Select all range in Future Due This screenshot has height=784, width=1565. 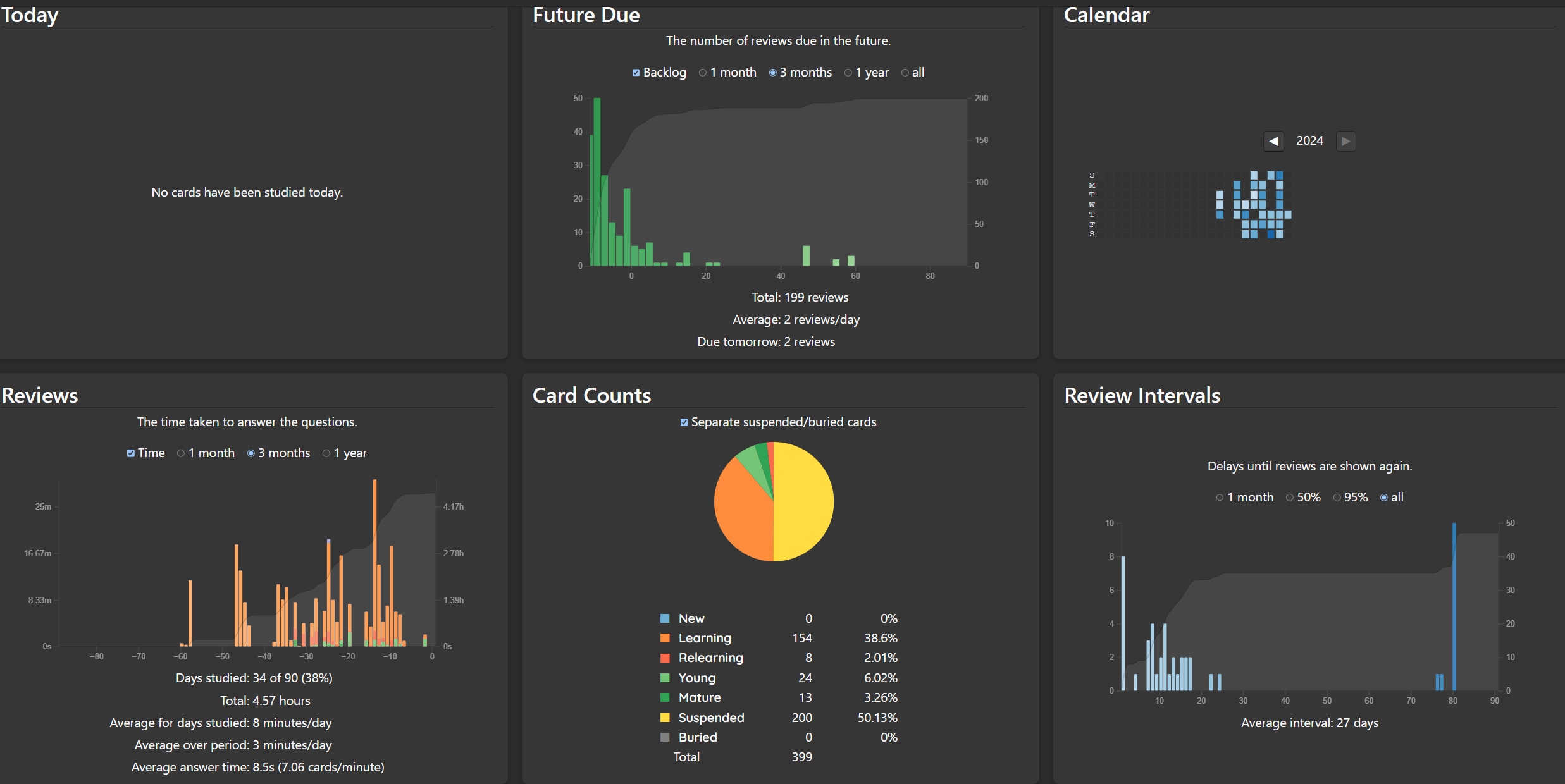click(905, 73)
